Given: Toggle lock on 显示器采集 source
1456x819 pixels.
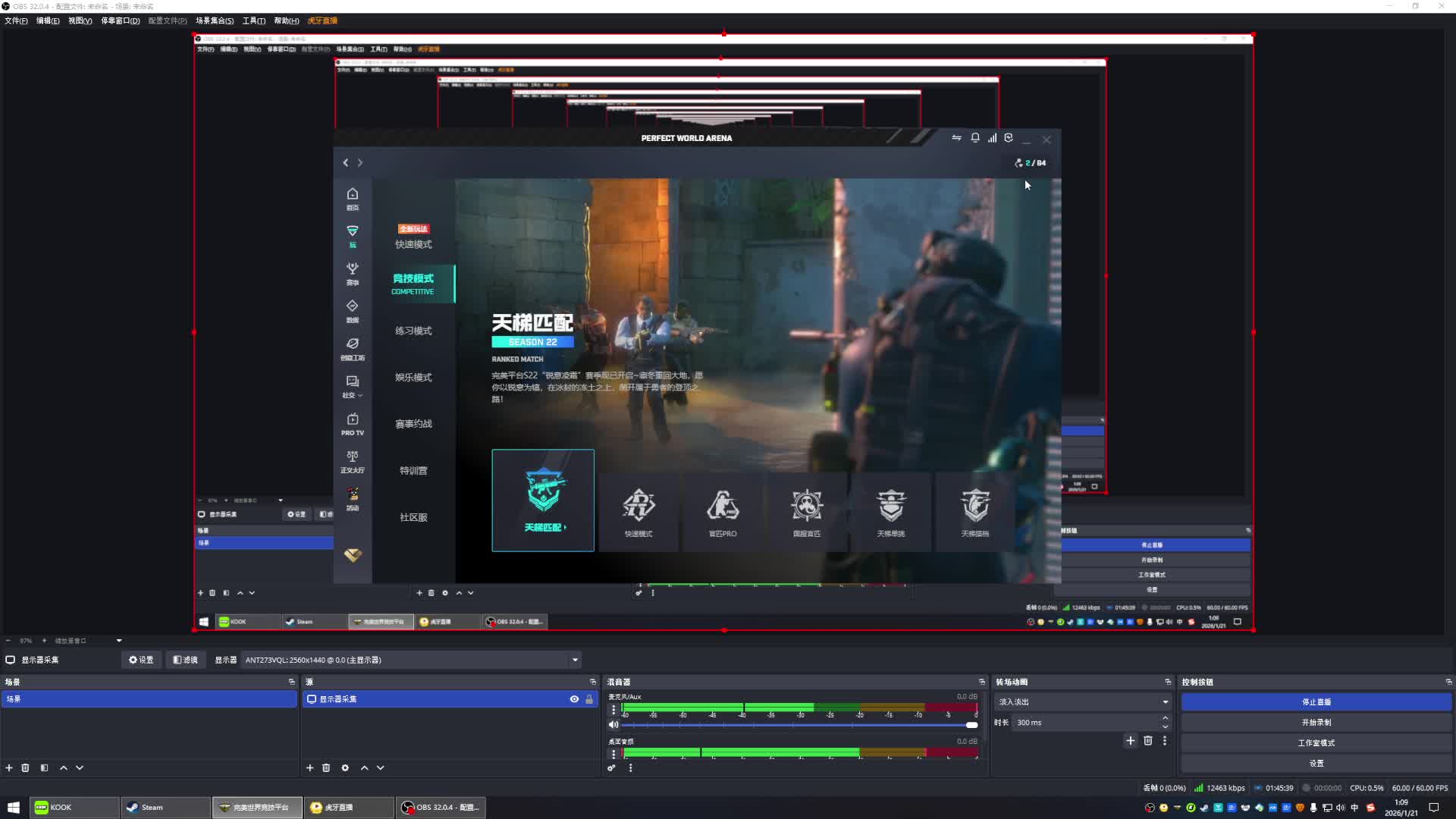Looking at the screenshot, I should pos(589,699).
